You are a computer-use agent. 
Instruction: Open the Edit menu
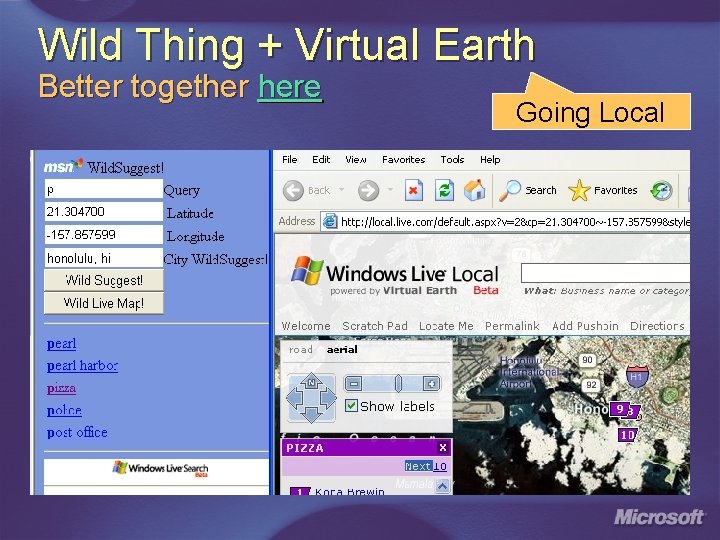pyautogui.click(x=321, y=159)
